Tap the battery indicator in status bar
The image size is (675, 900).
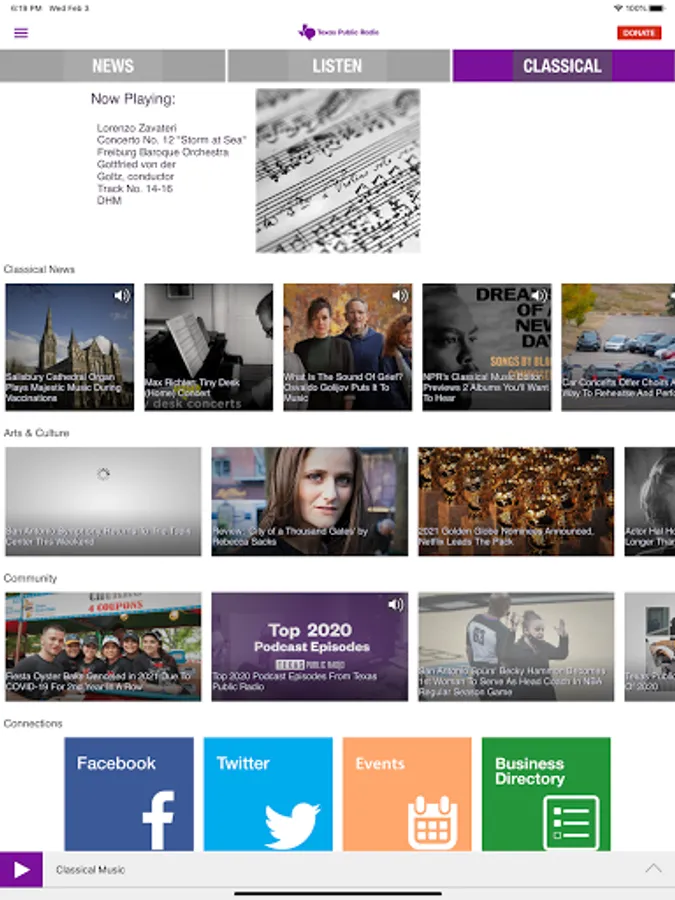[x=657, y=8]
